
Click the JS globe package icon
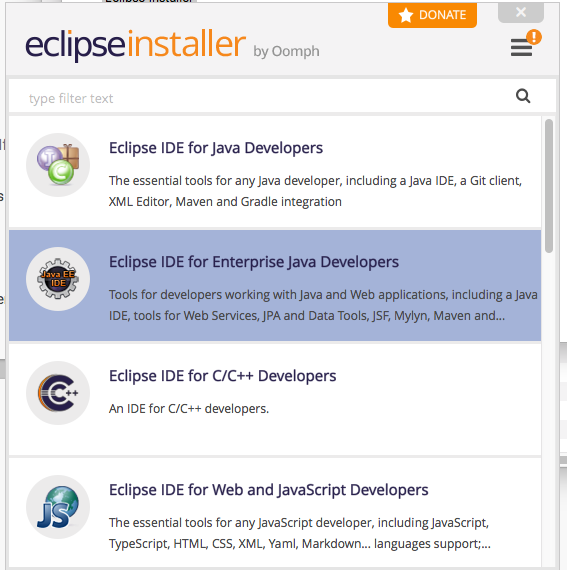58,507
